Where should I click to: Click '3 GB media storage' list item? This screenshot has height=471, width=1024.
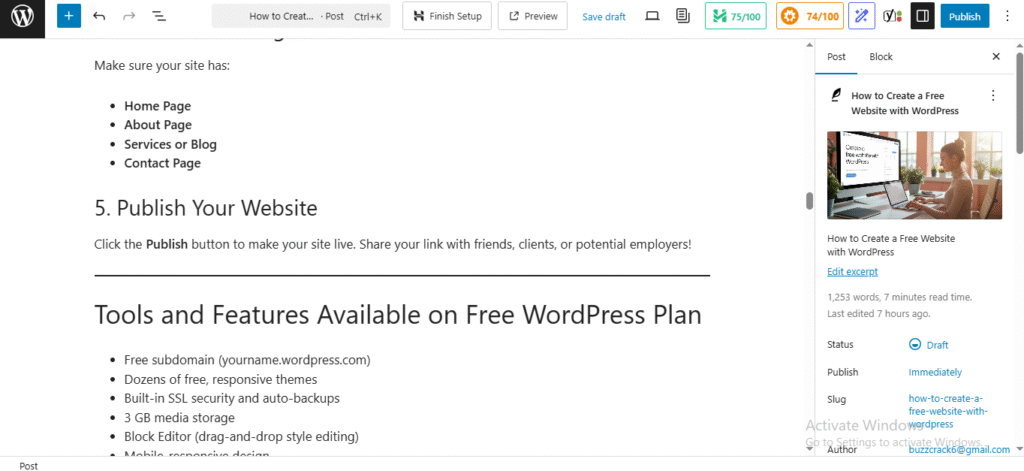[x=179, y=417]
